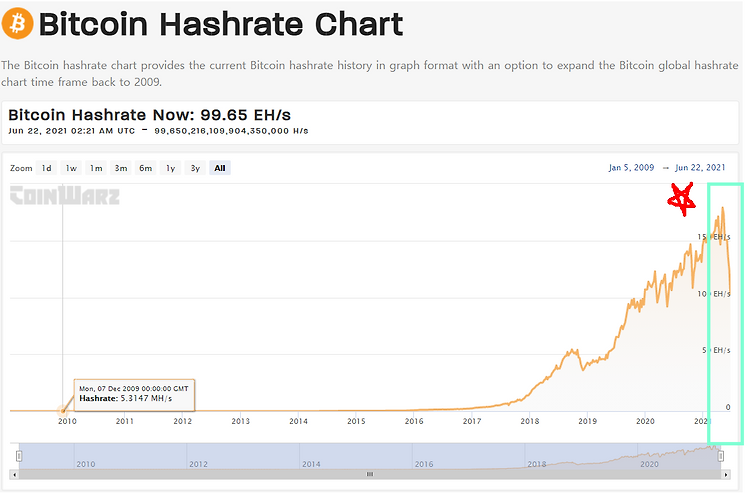Click the 2010 label in navigator strip
The width and height of the screenshot is (750, 493).
[x=86, y=464]
